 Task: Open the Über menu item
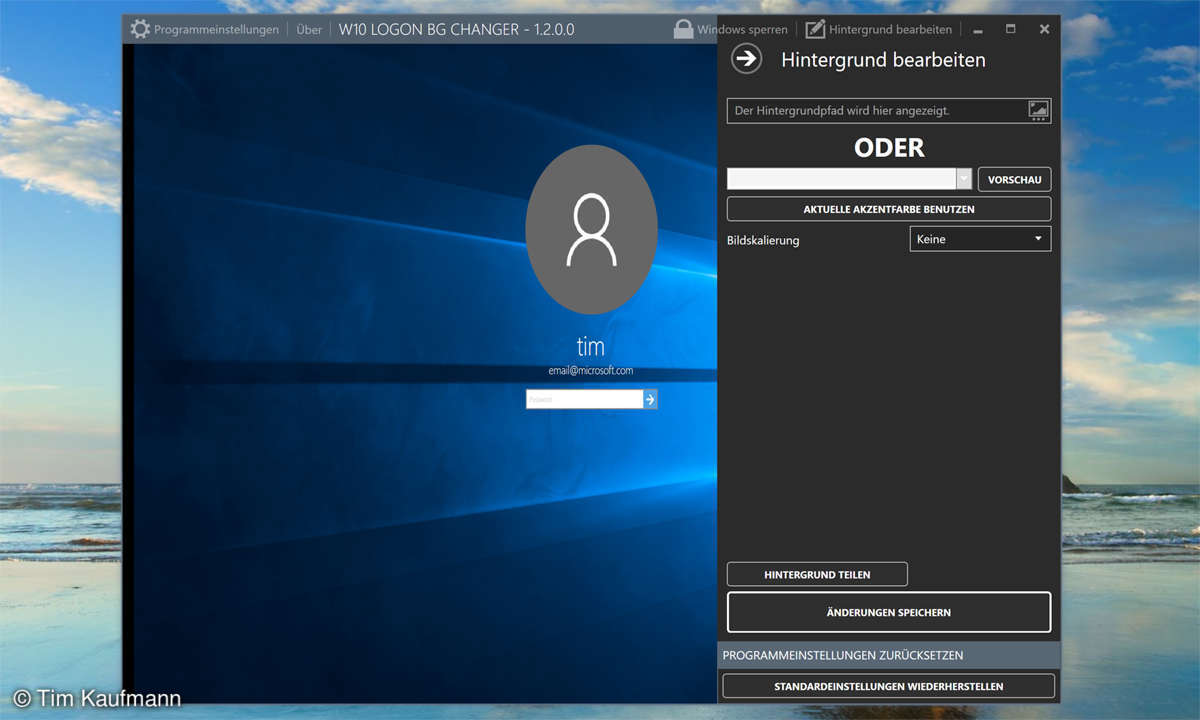309,30
